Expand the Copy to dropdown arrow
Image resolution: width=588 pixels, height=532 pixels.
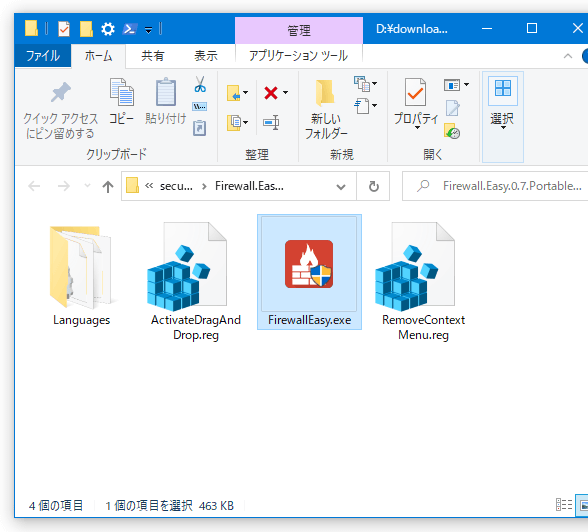245,123
